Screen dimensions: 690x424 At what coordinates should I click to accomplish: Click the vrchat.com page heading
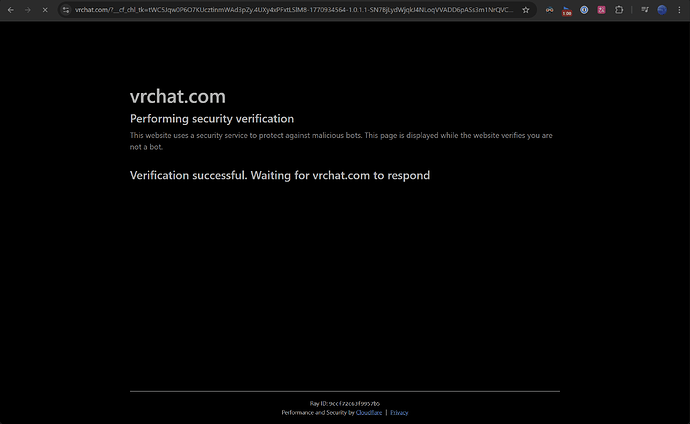[178, 96]
